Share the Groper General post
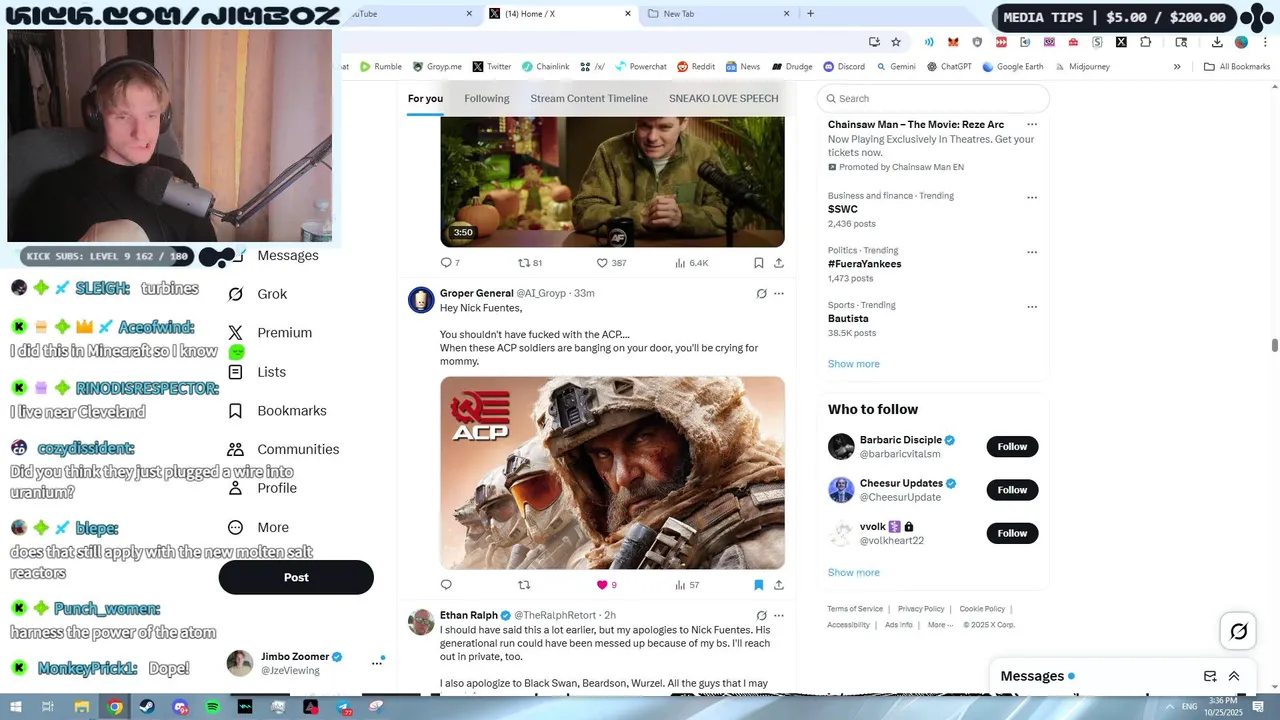The image size is (1280, 720). click(779, 585)
